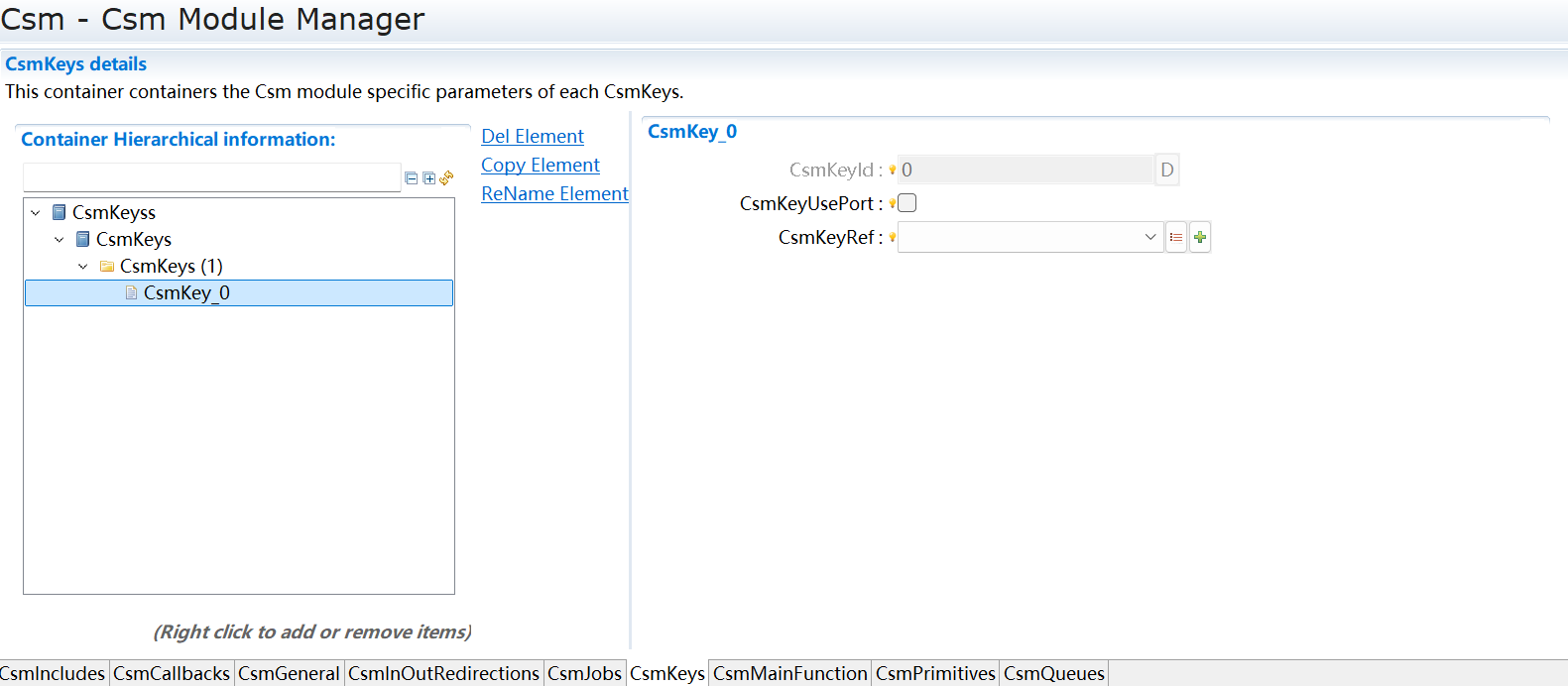The width and height of the screenshot is (1568, 686).
Task: Click the green plus icon beside CsmKeyRef
Action: point(1200,237)
